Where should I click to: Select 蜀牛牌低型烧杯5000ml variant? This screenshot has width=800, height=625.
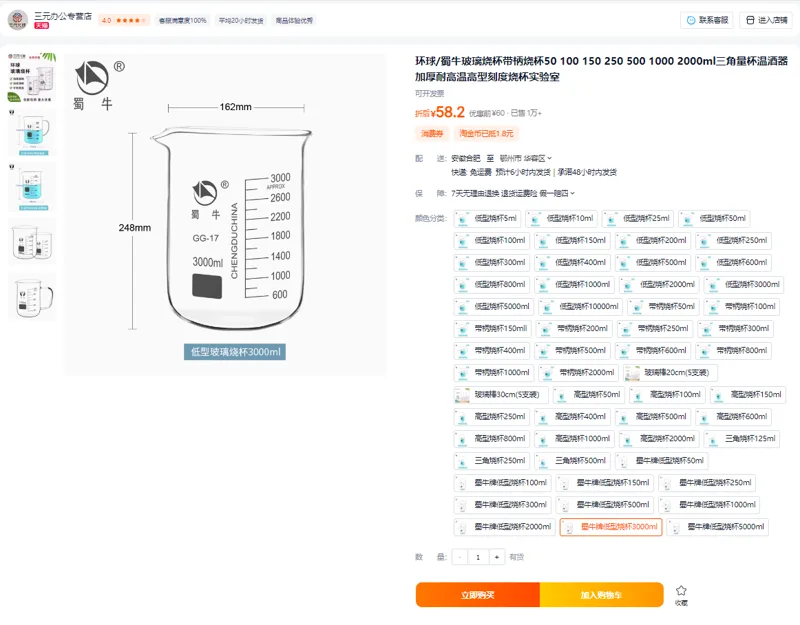point(717,527)
